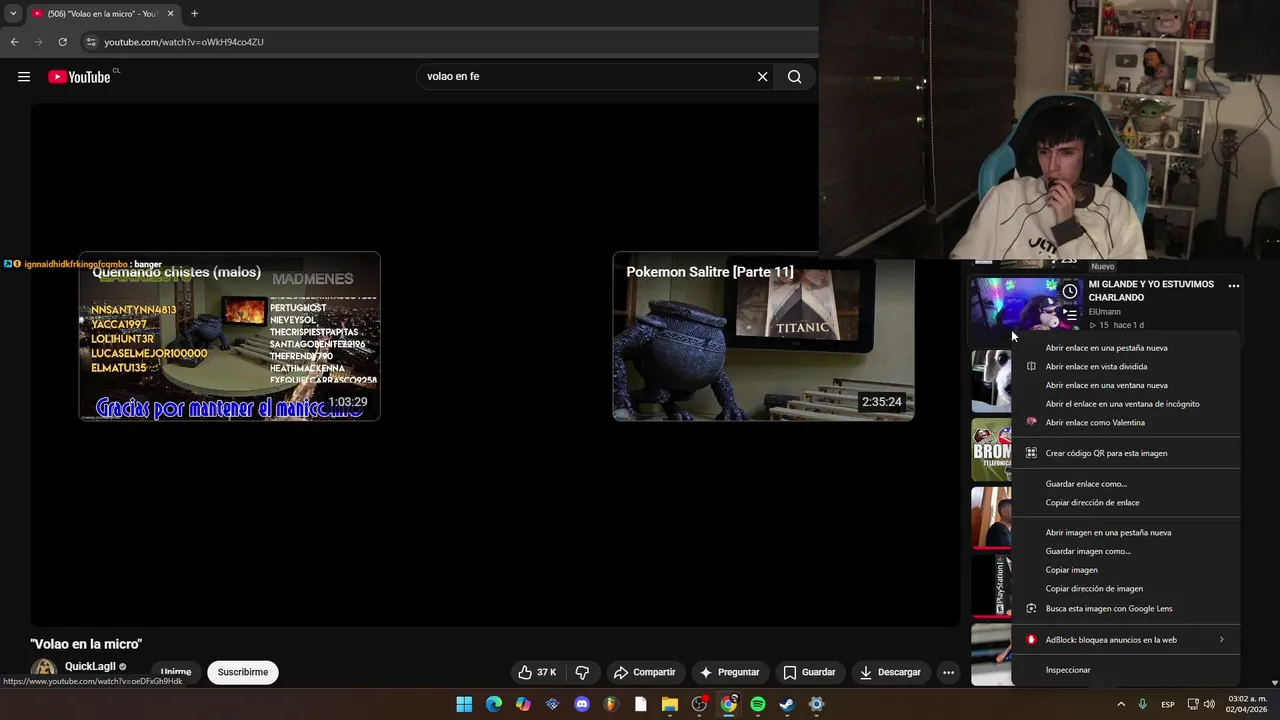Choose "Guardar imagen como..."
This screenshot has width=1280, height=720.
tap(1126, 551)
